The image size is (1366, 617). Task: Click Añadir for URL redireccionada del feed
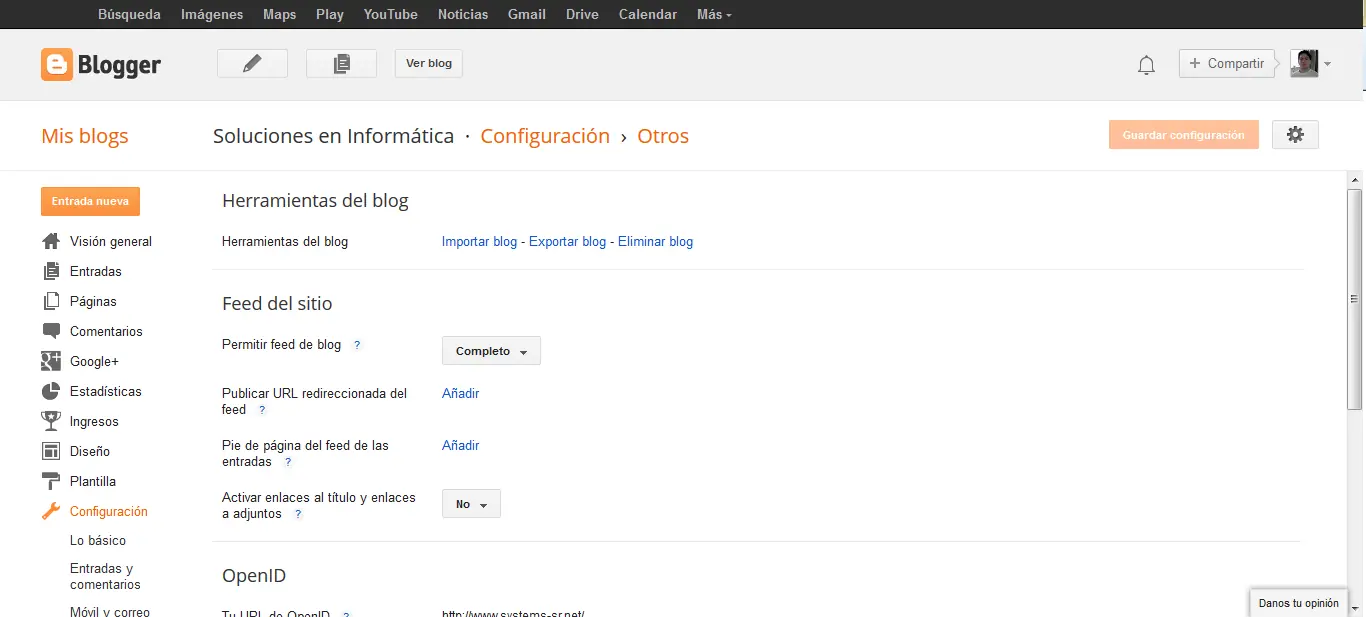click(x=461, y=393)
